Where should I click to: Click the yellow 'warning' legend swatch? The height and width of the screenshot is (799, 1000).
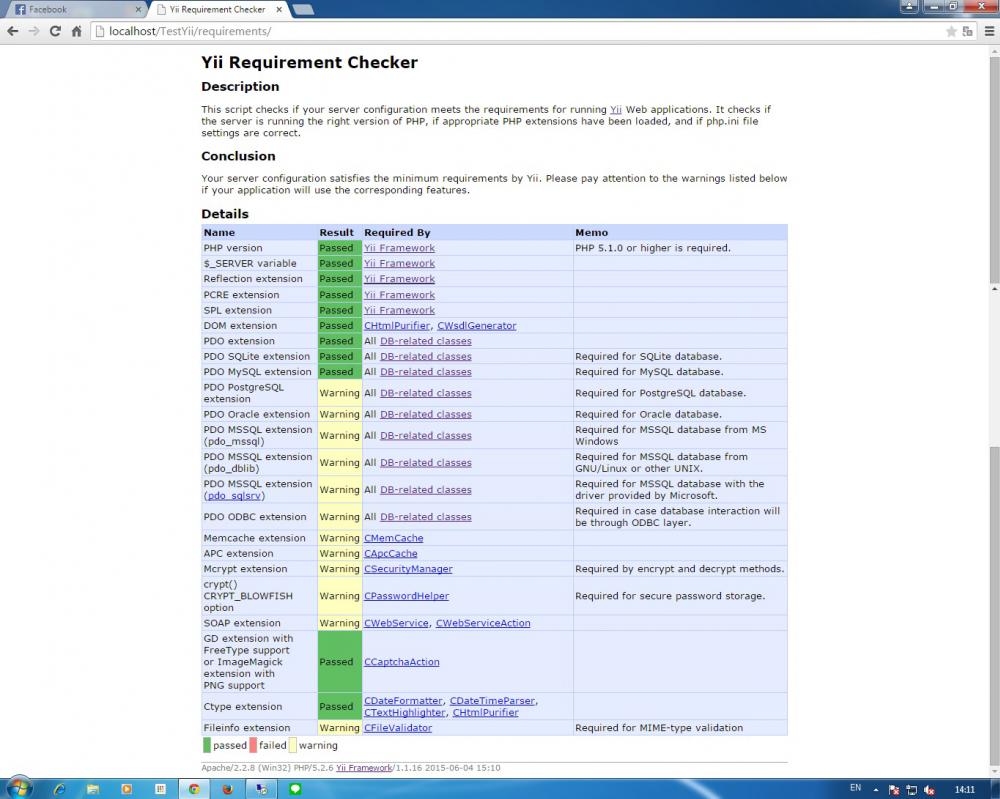pos(293,745)
